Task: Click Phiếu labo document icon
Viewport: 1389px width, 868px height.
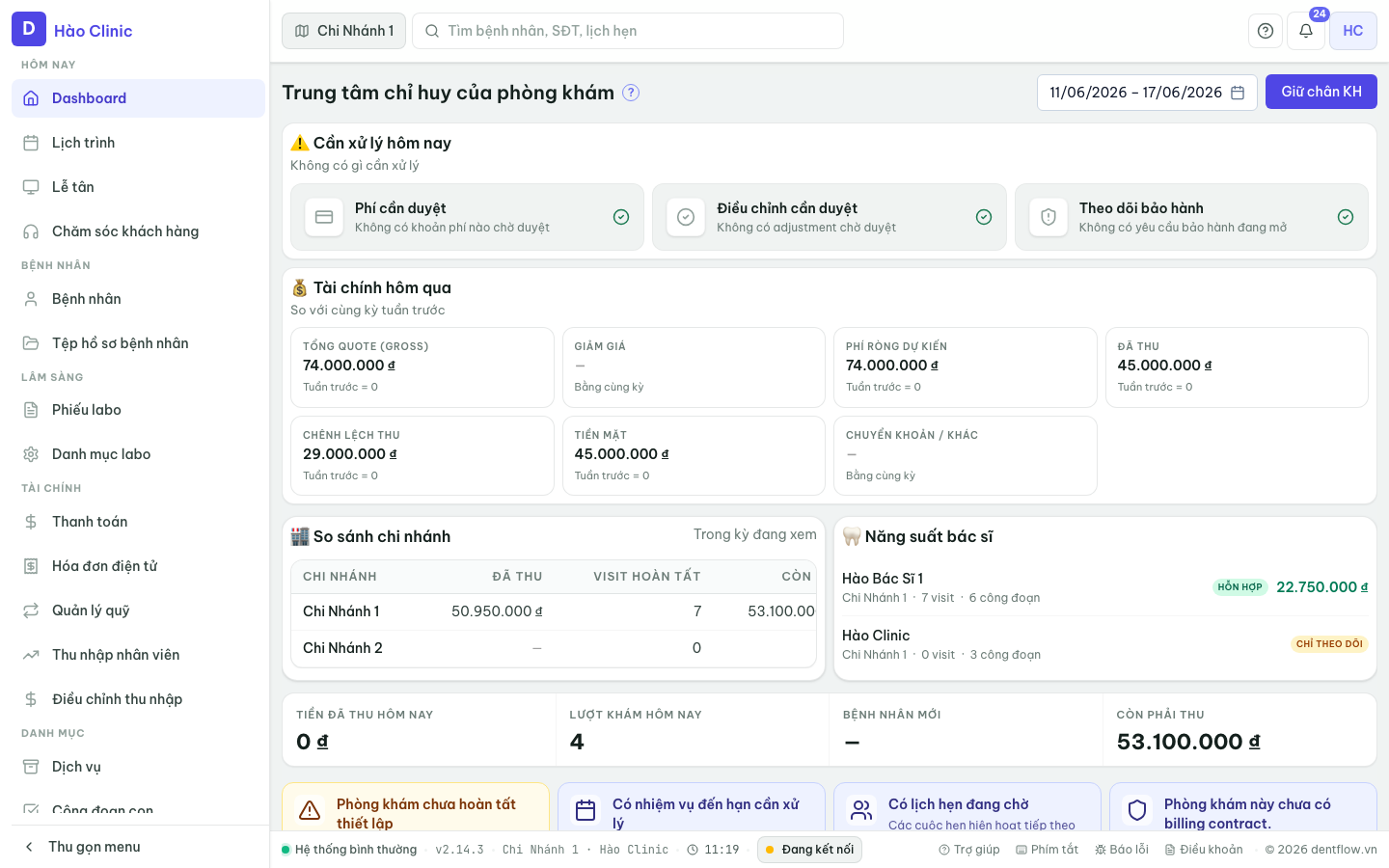Action: point(31,410)
